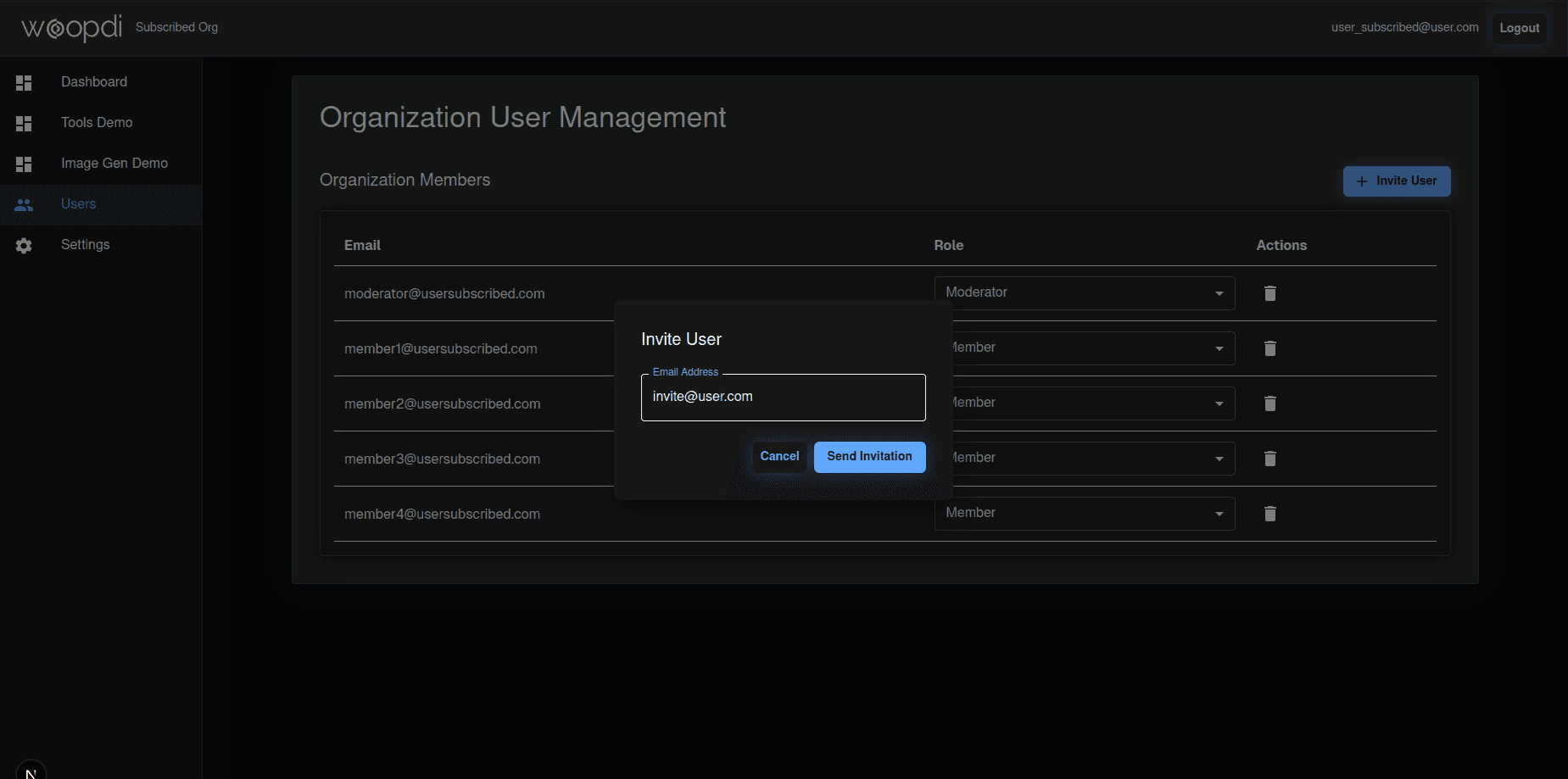Image resolution: width=1568 pixels, height=779 pixels.
Task: Delete moderator@usersubscribed.com with trash icon
Action: point(1269,293)
